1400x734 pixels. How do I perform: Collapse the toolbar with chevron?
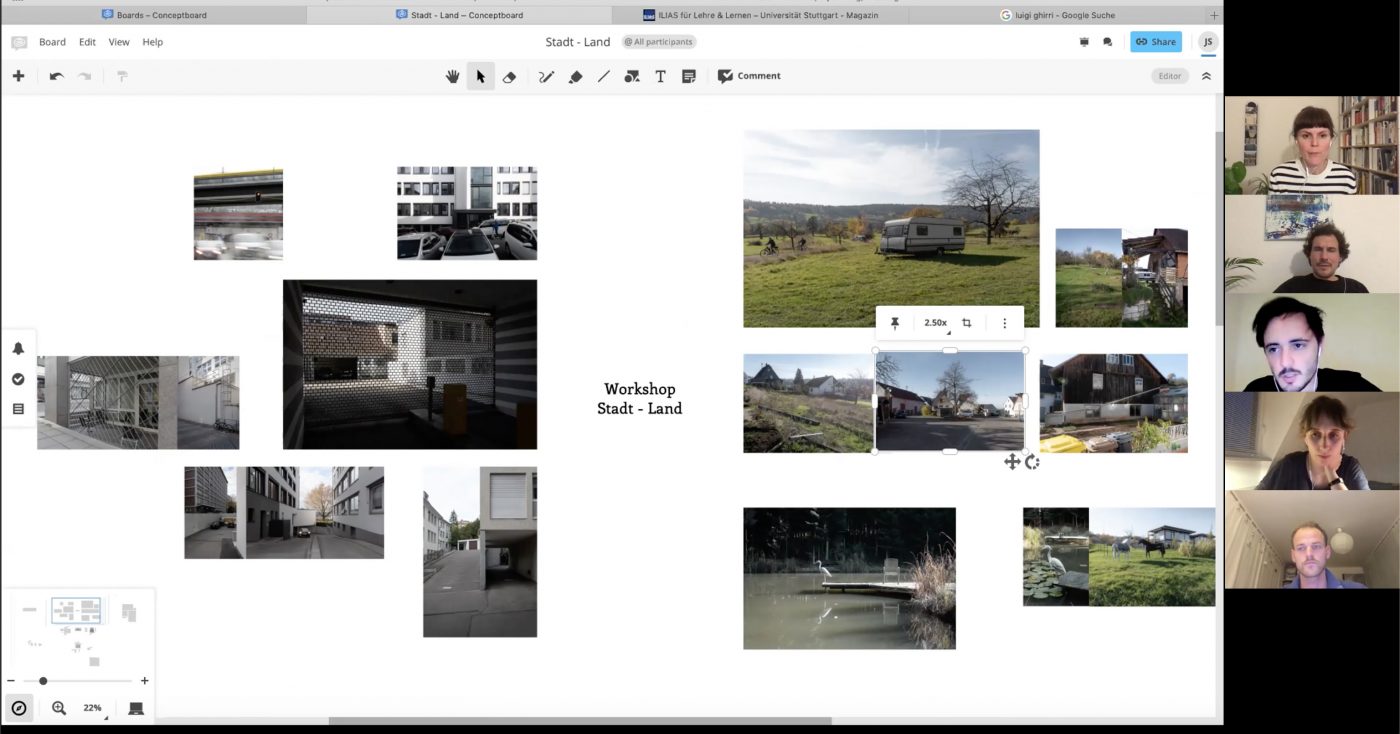tap(1206, 76)
